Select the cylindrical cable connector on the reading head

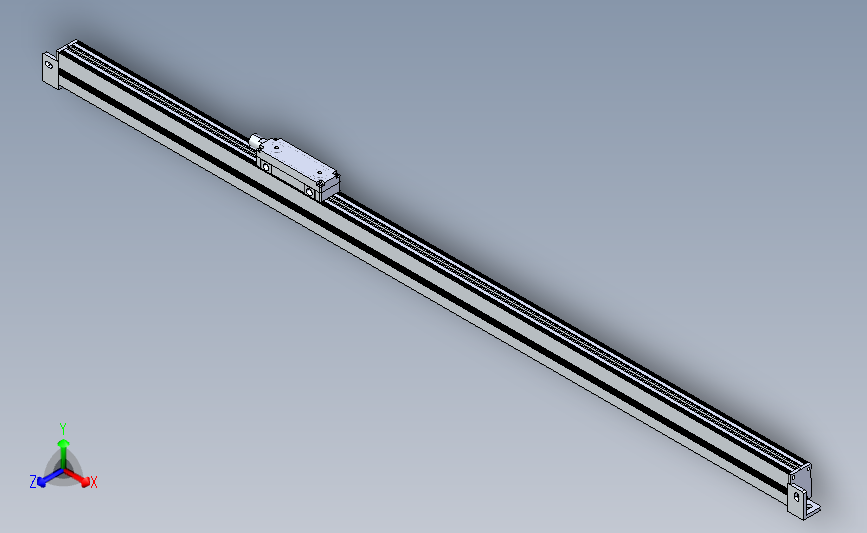pyautogui.click(x=255, y=142)
